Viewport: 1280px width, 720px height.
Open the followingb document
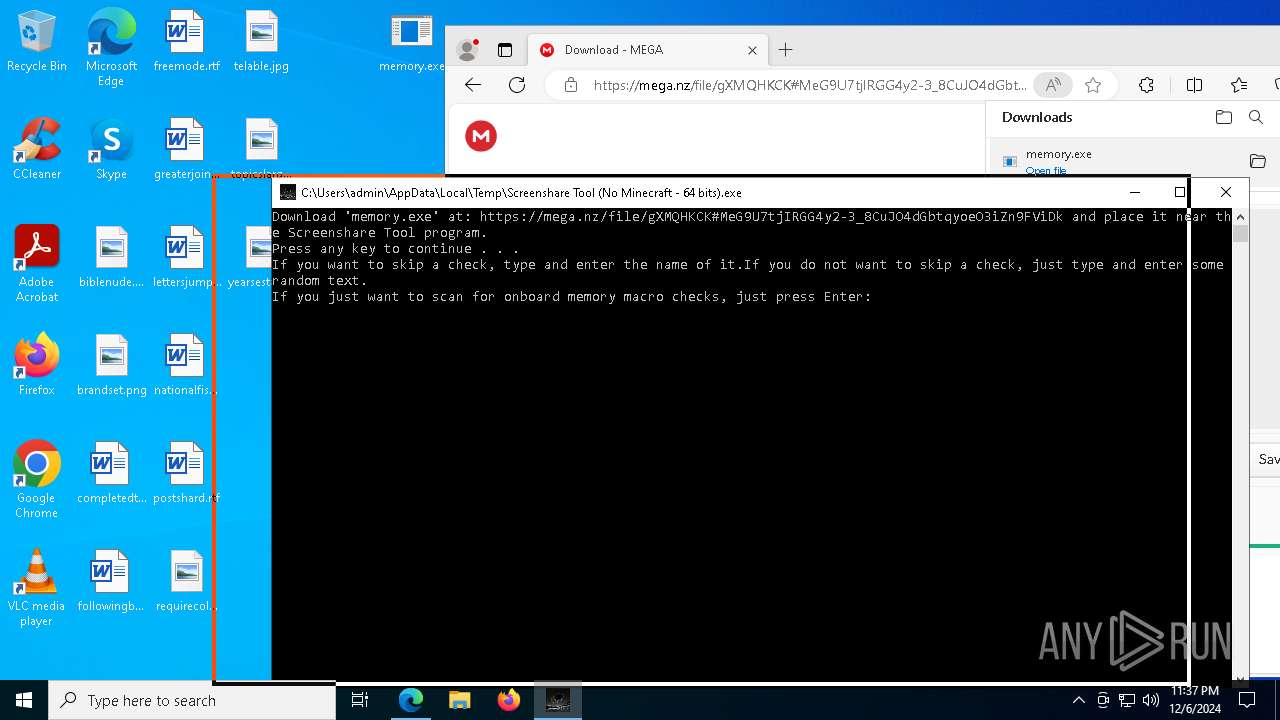(x=111, y=581)
